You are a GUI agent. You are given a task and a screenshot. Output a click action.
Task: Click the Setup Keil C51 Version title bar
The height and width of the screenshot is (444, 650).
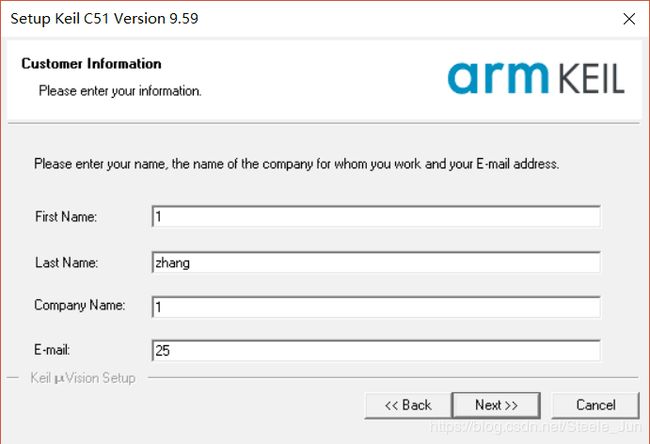click(x=104, y=19)
